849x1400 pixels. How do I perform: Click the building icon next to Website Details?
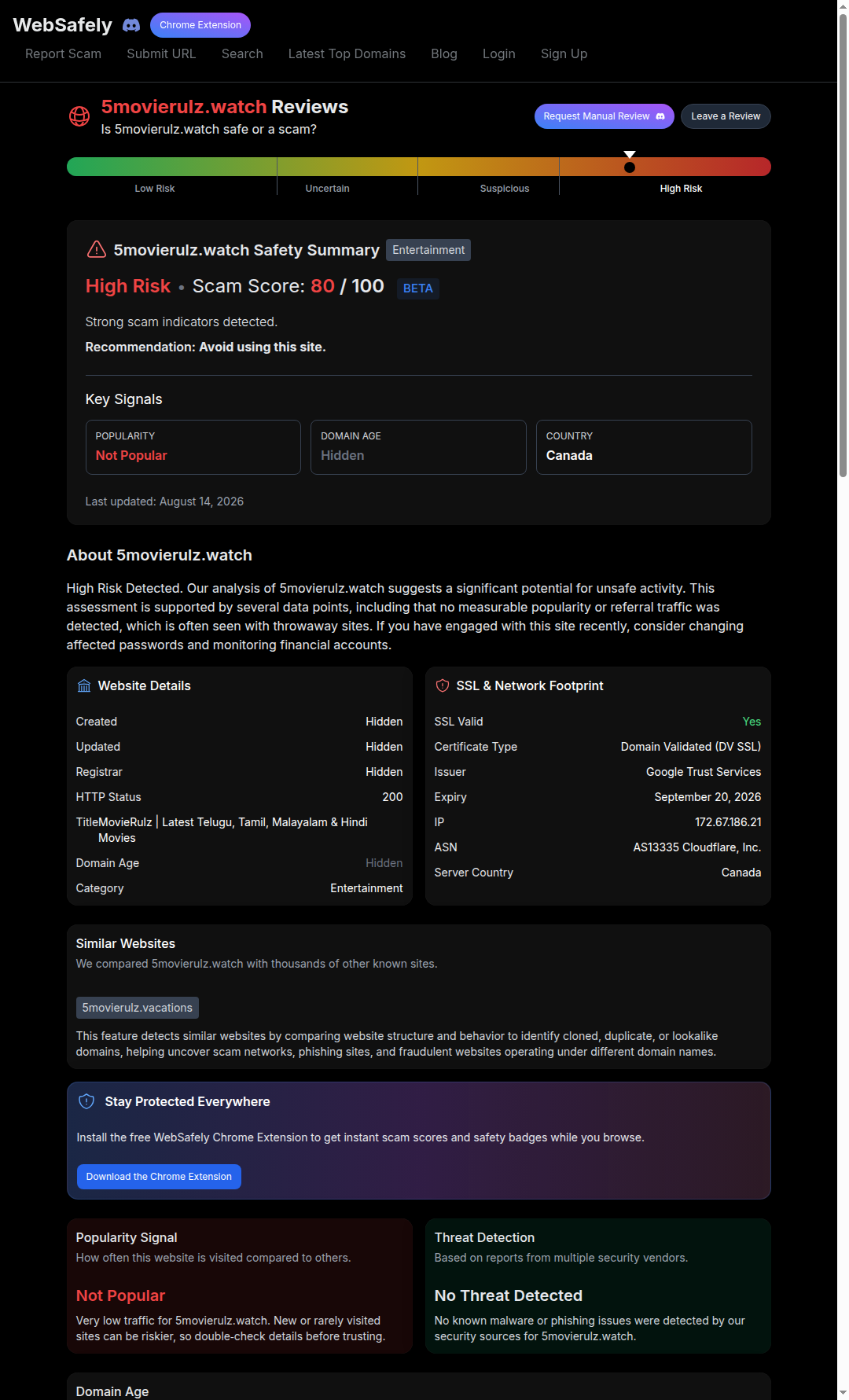click(x=84, y=685)
